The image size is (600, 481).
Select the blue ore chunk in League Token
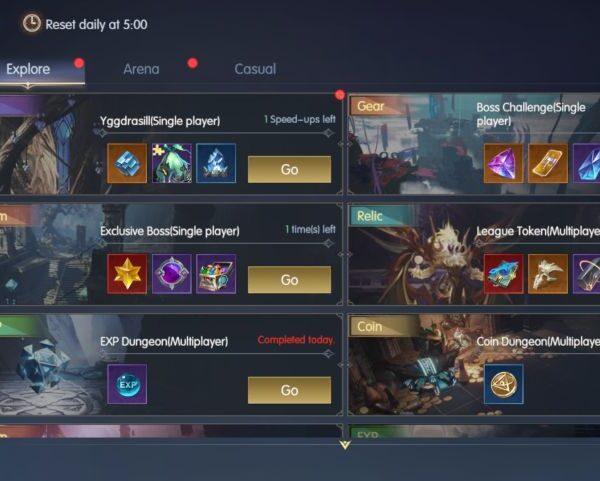(x=504, y=274)
